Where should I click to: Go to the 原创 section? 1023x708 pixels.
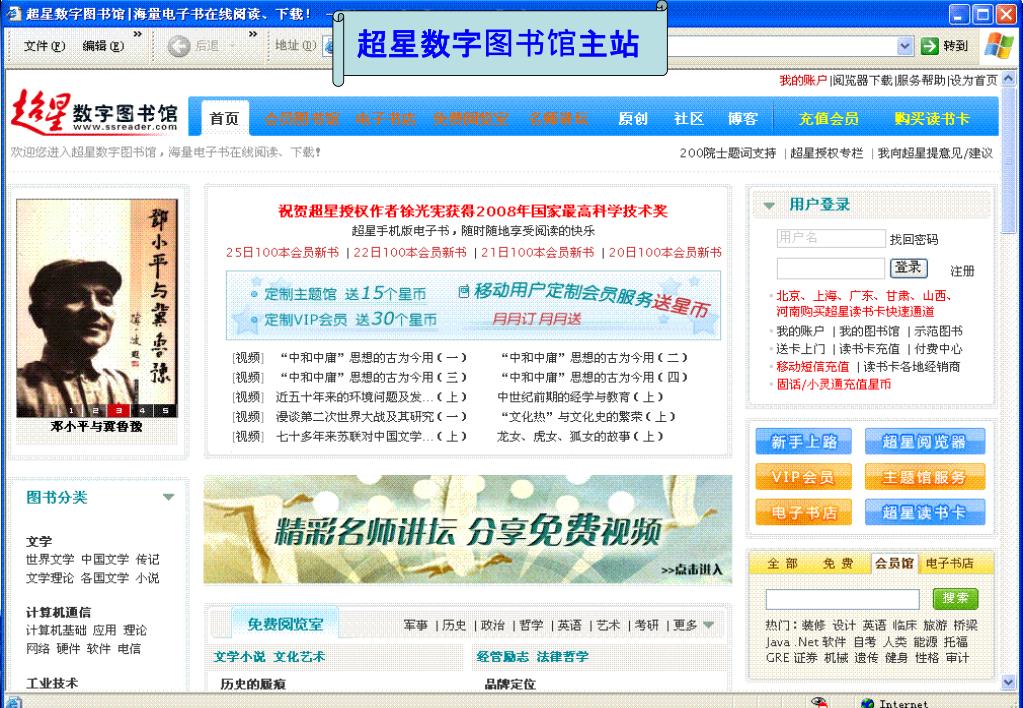[633, 118]
